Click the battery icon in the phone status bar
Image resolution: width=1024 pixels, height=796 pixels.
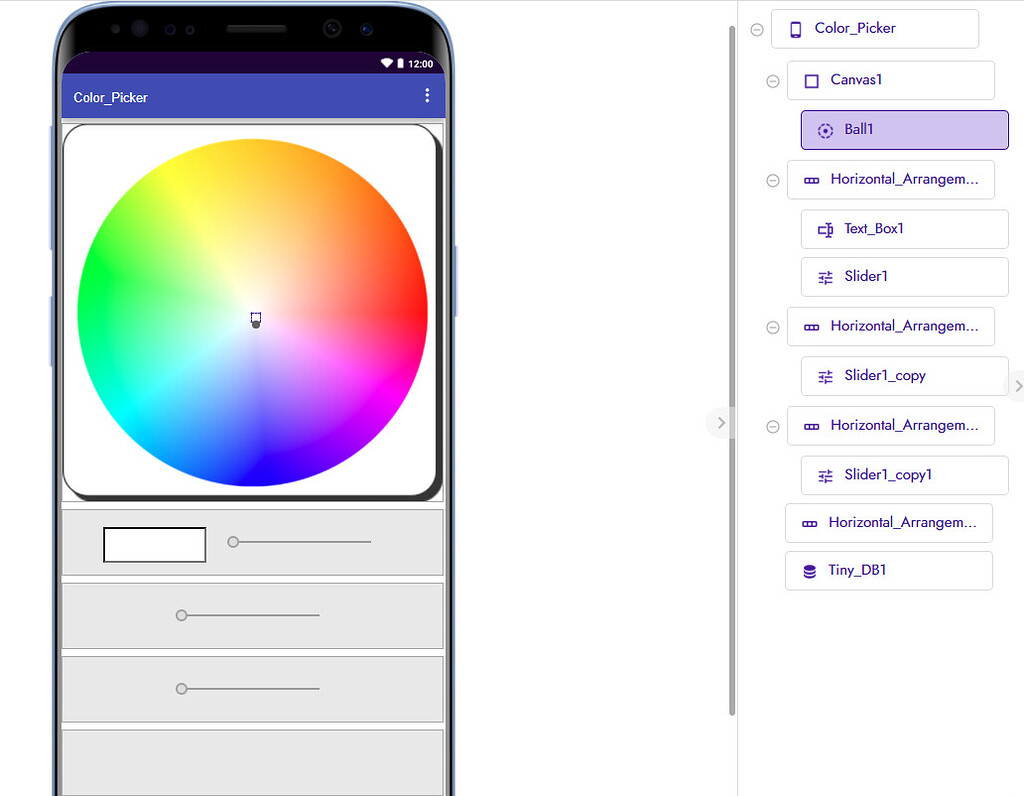pyautogui.click(x=401, y=64)
